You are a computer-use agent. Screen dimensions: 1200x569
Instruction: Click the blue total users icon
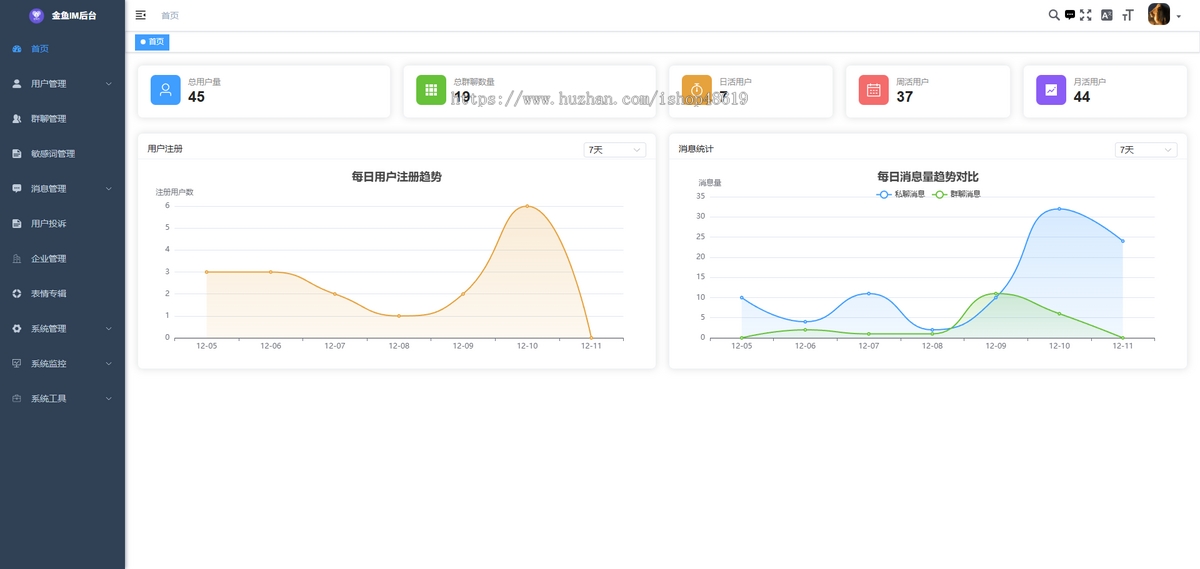[x=165, y=90]
